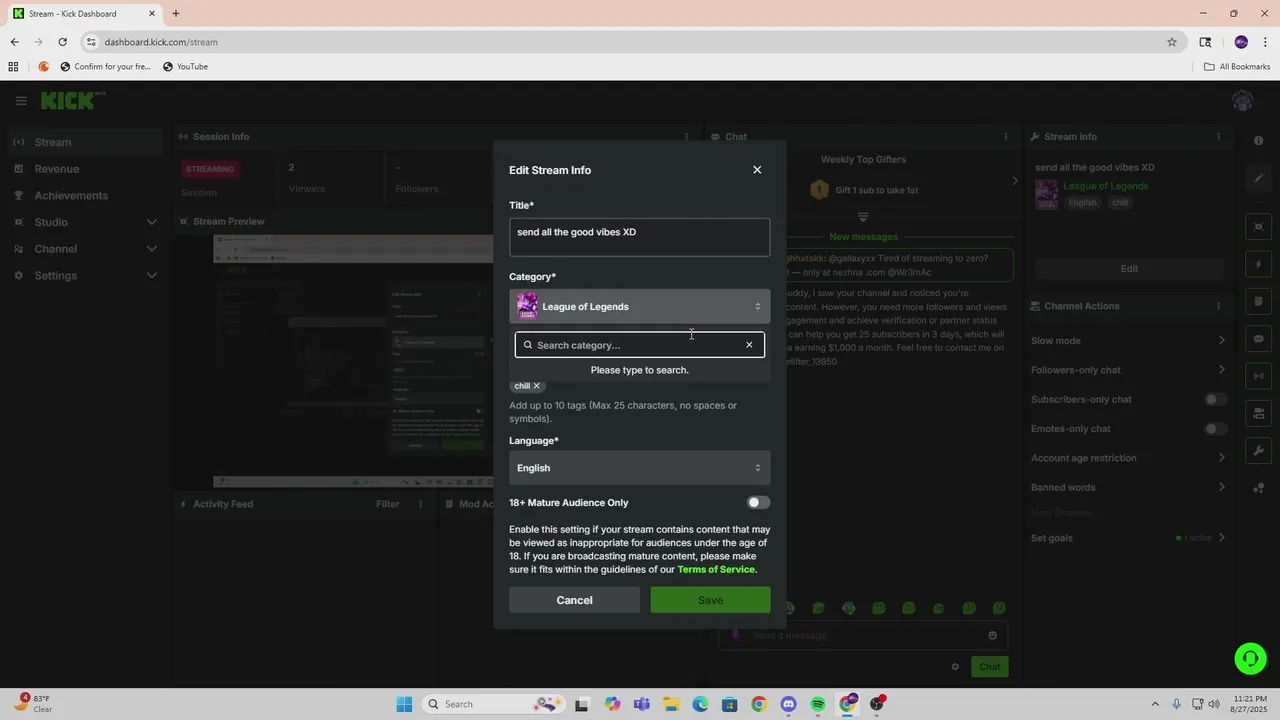Click the speech bubble icon in right sidebar
Viewport: 1280px width, 720px height.
coord(1258,339)
